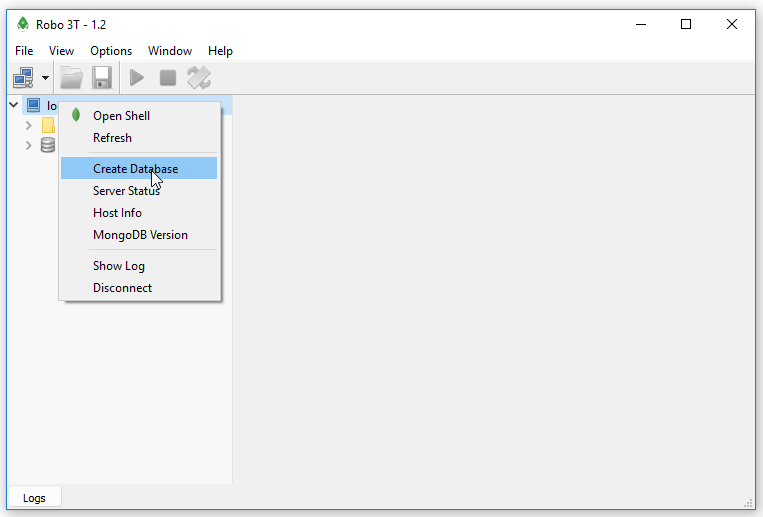
Task: Click the Execute play toolbar icon
Action: [x=137, y=78]
